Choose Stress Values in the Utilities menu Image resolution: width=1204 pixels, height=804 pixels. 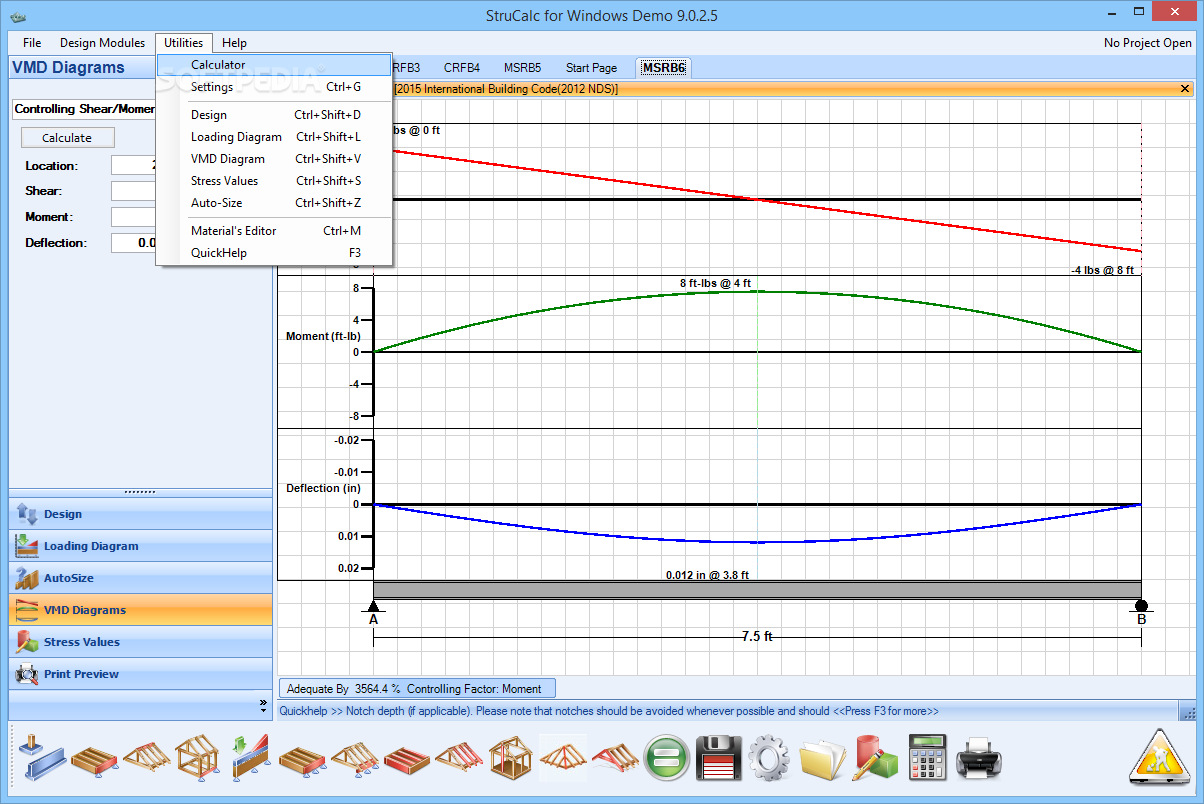tap(274, 181)
